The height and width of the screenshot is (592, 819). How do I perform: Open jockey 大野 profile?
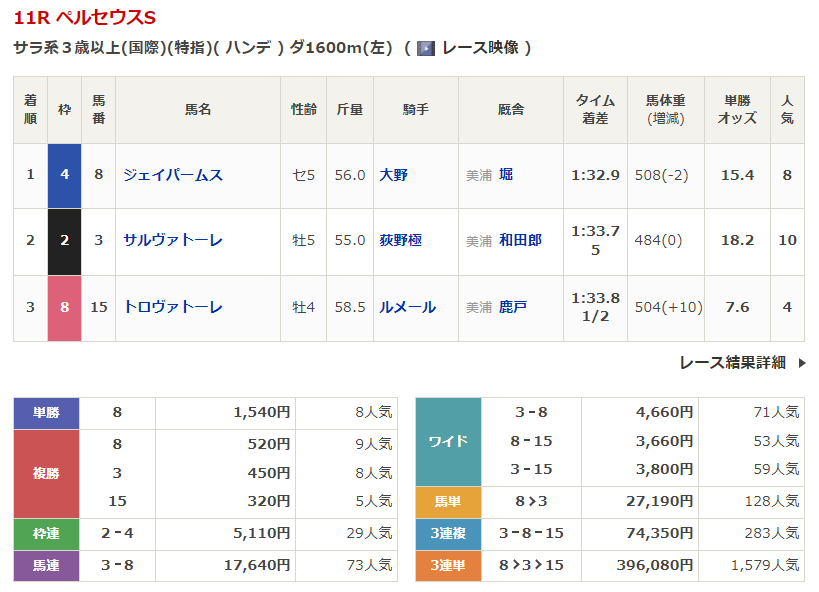tap(393, 175)
